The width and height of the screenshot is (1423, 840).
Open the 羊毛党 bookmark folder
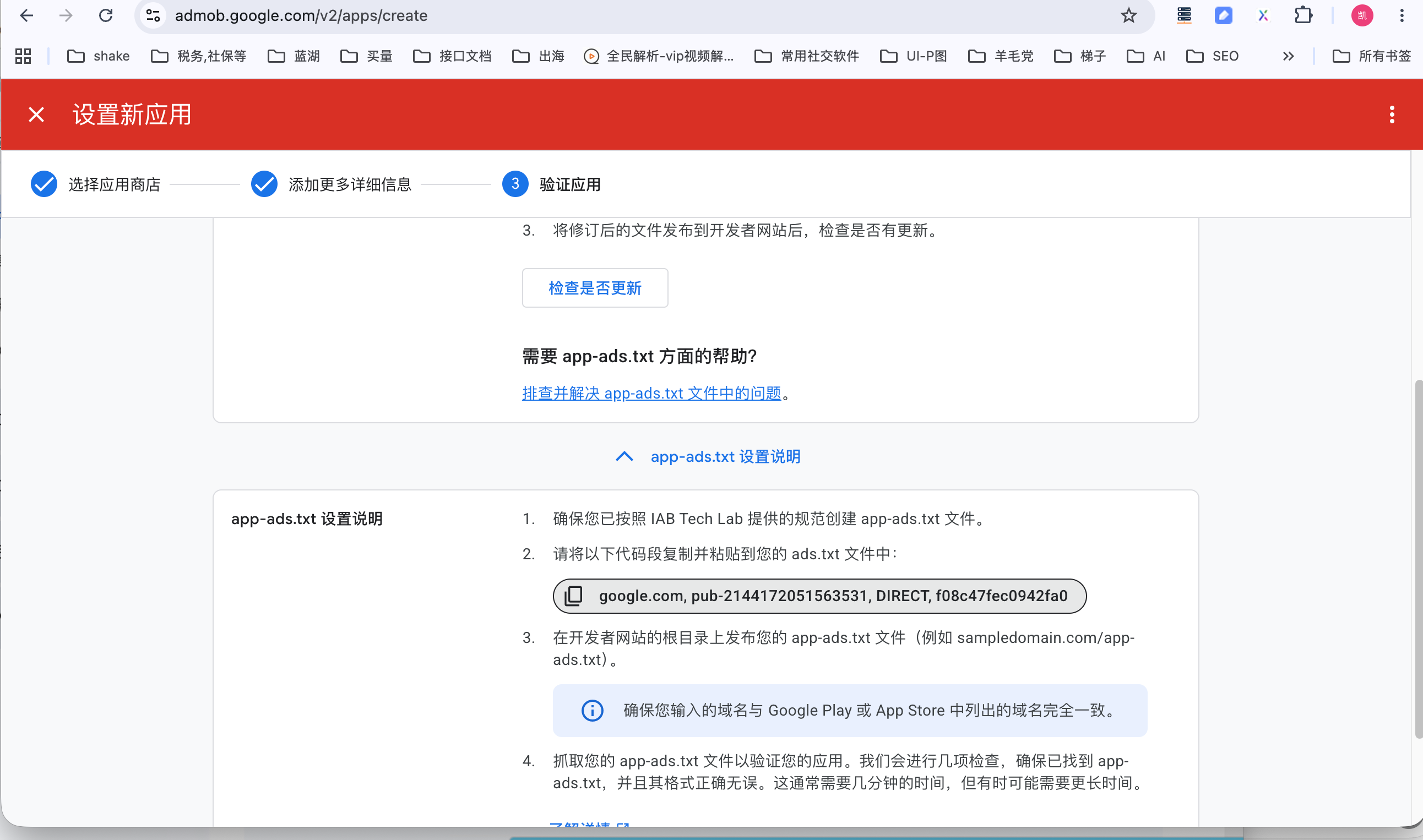point(1001,56)
